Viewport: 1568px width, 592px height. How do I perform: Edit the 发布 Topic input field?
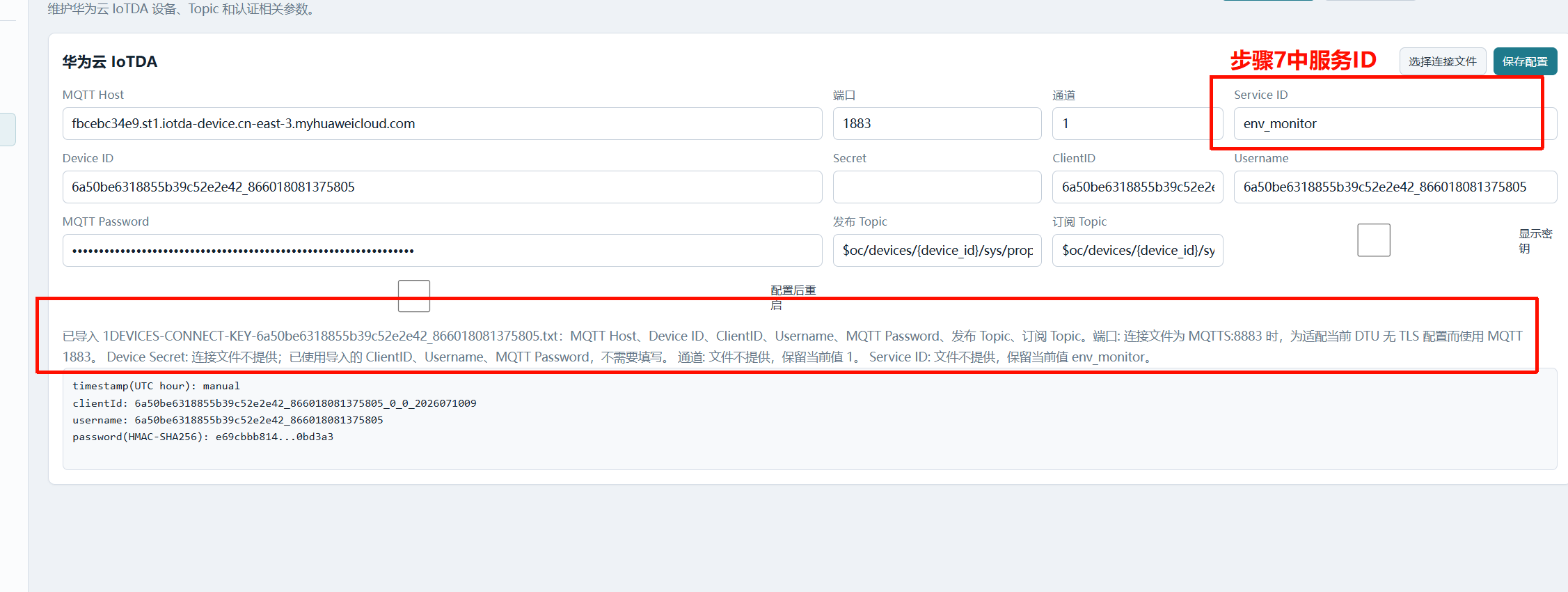937,250
